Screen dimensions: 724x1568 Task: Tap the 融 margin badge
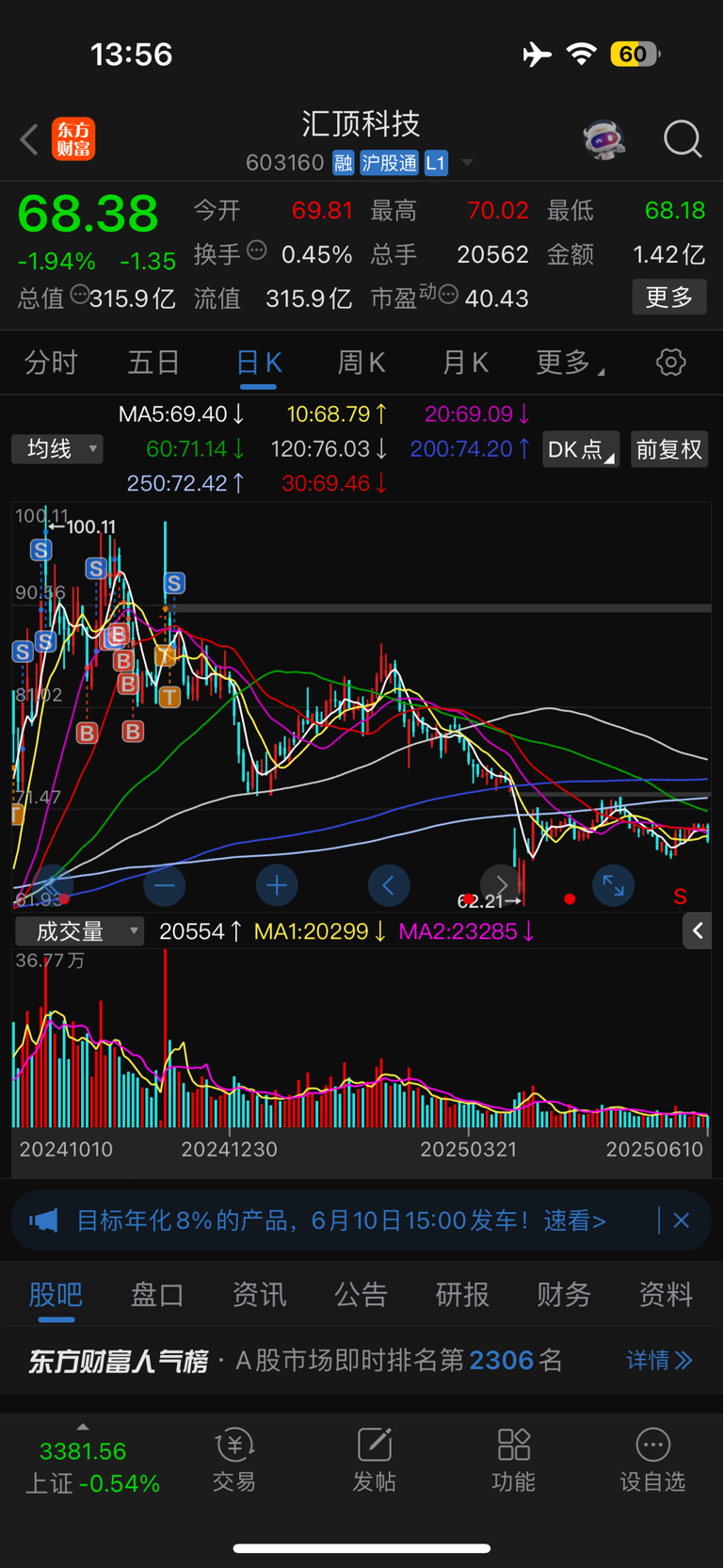click(x=343, y=163)
